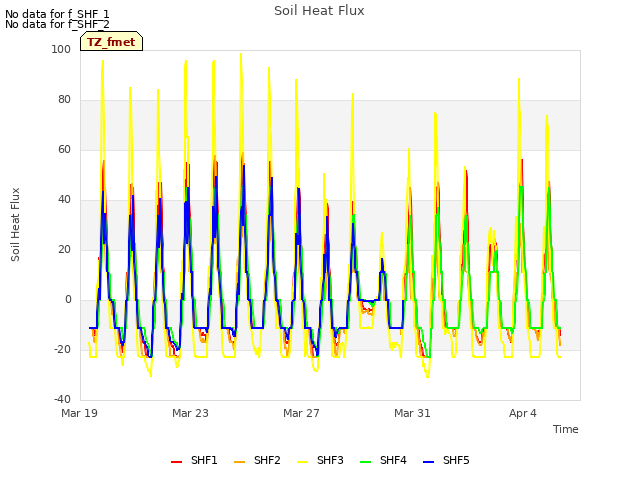Toggle SHF2 series in the legend

[257, 460]
